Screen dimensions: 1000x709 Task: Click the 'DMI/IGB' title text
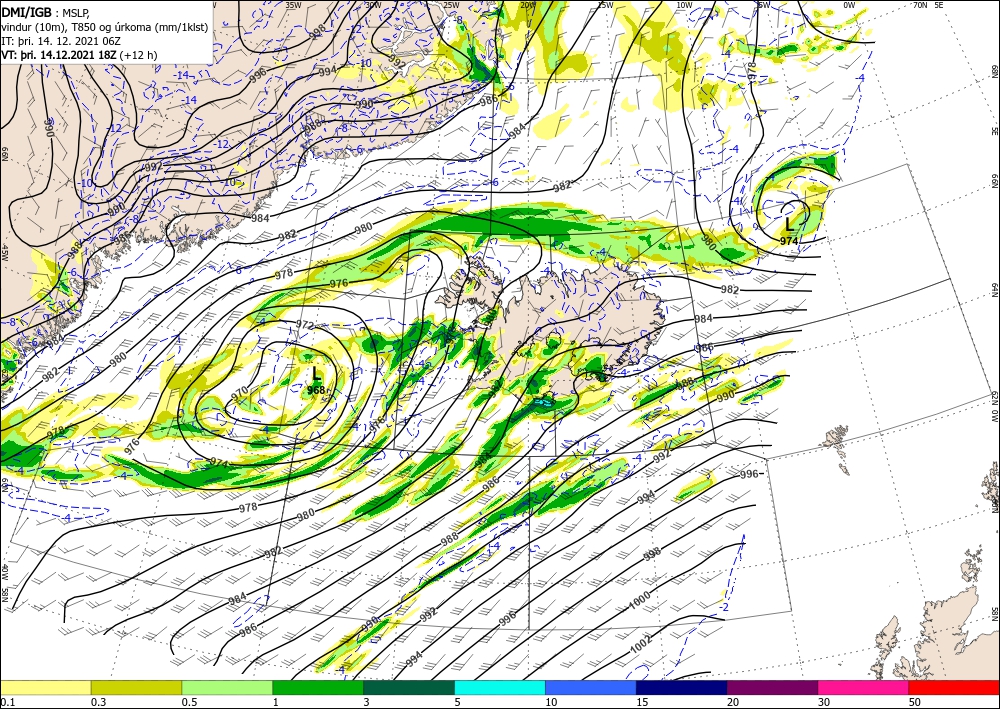click(27, 11)
